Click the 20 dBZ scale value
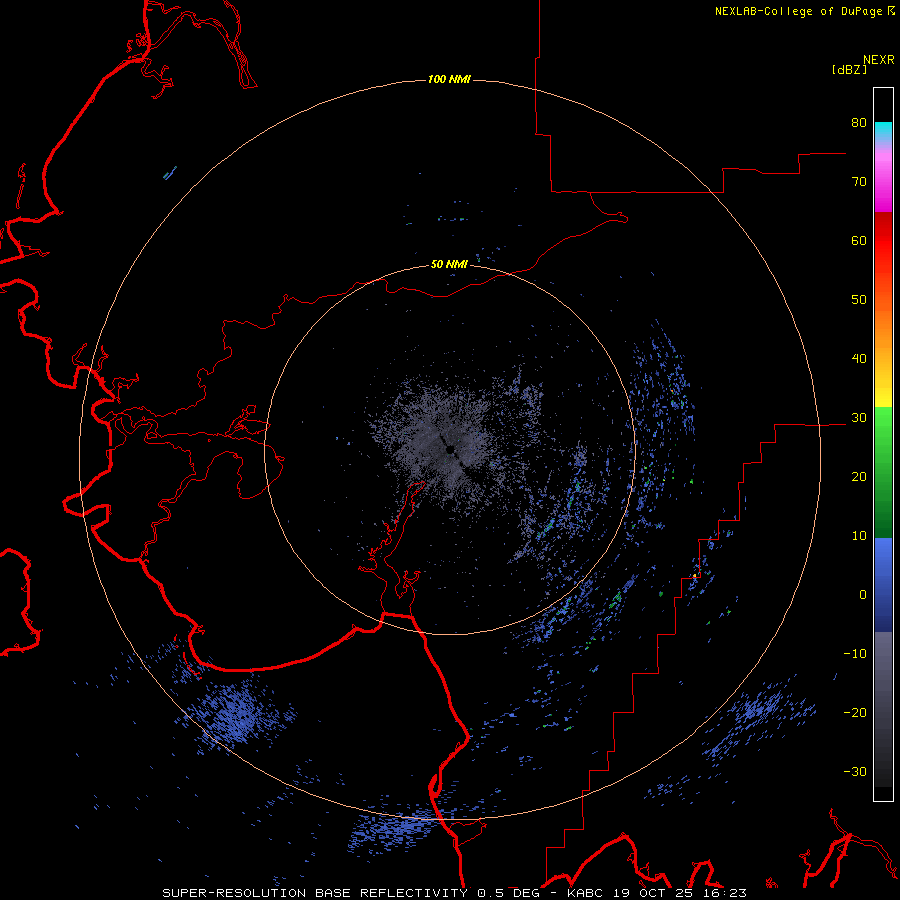Image resolution: width=900 pixels, height=900 pixels. tap(859, 477)
